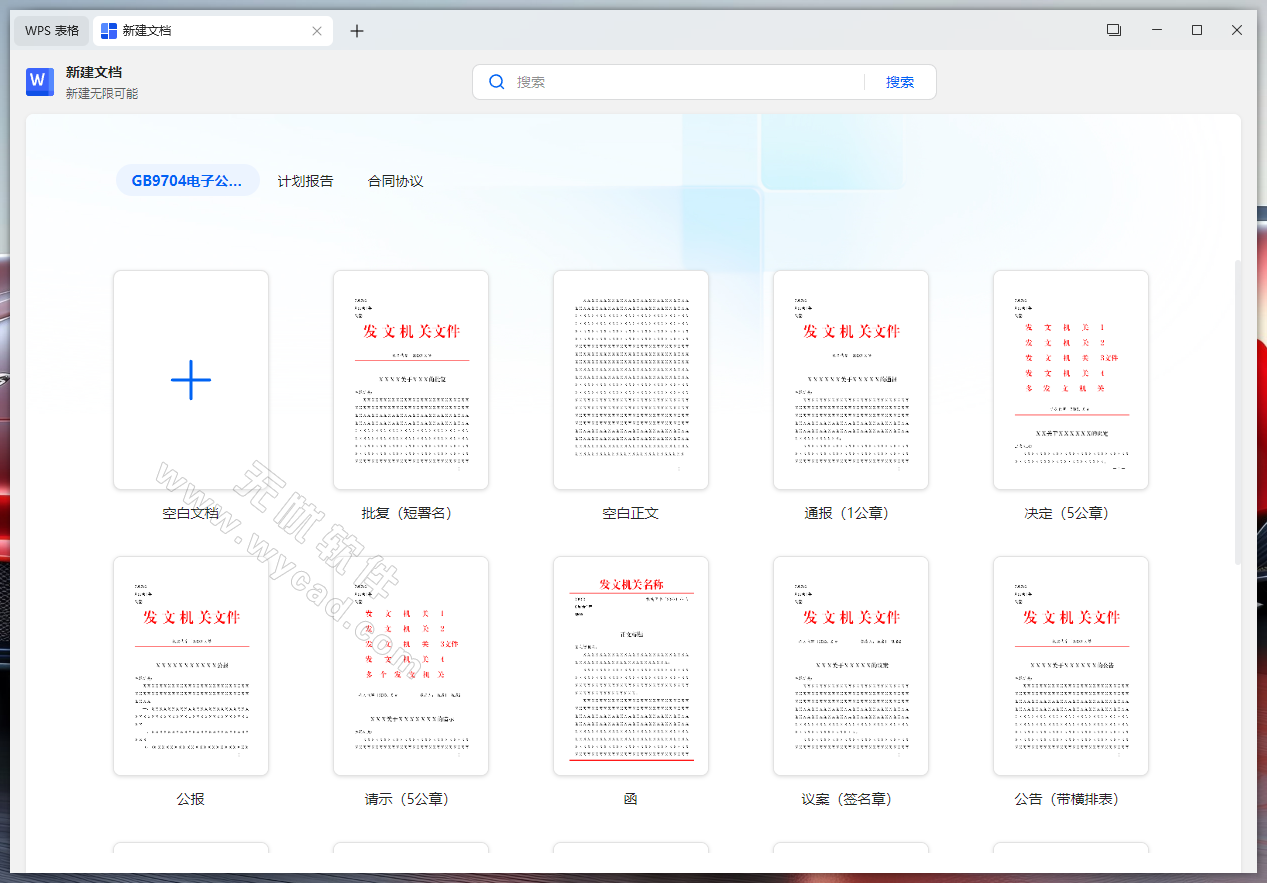Viewport: 1267px width, 883px height.
Task: Open the 公告（带横排表） template thumbnail
Action: pos(1071,666)
